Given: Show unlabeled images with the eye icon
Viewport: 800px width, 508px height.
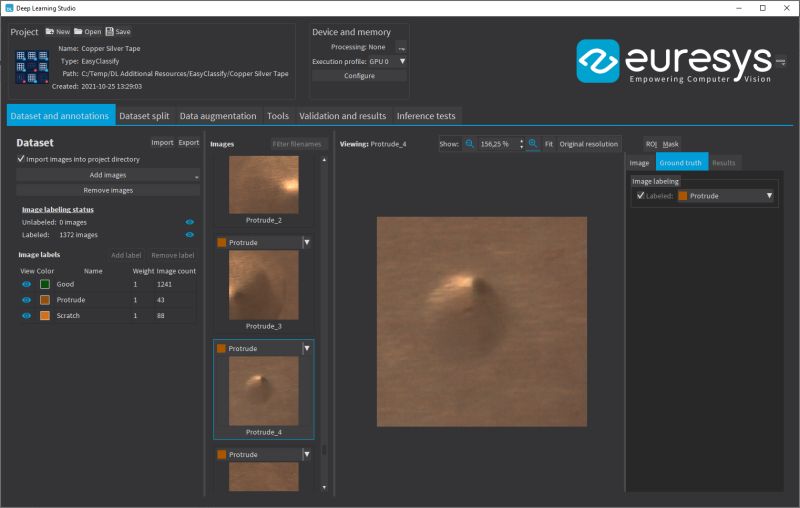Looking at the screenshot, I should coord(190,222).
